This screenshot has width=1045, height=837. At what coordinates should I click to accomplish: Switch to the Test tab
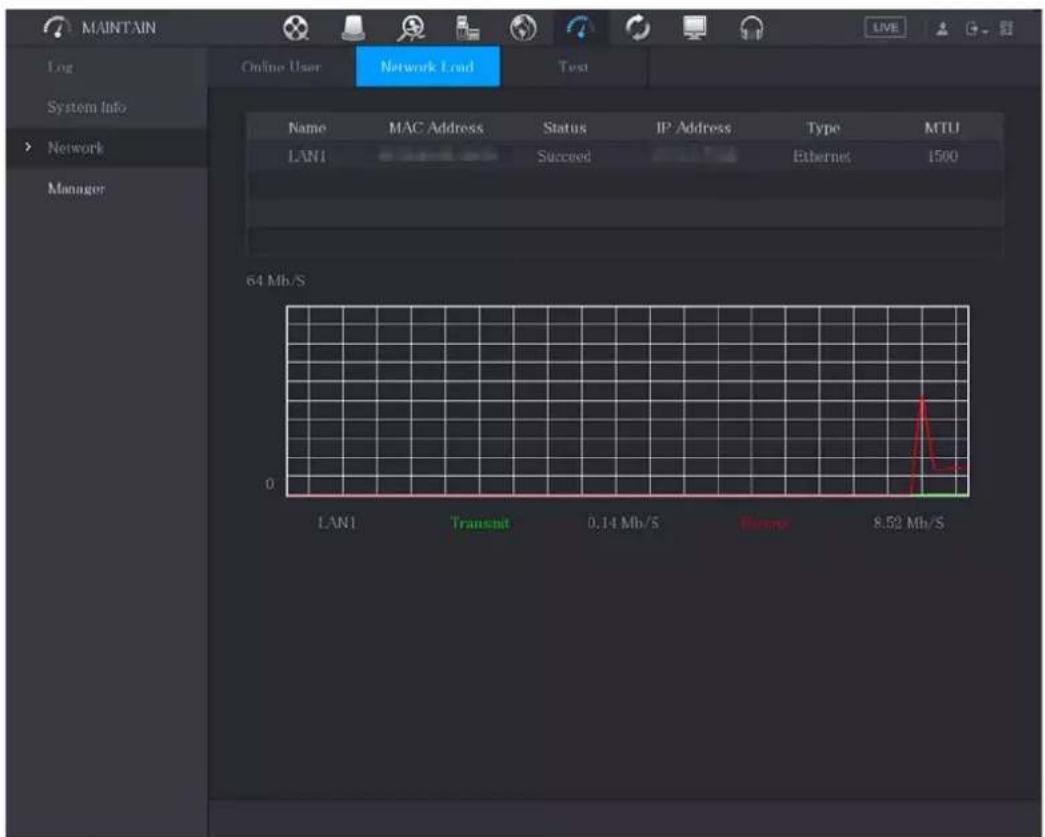tap(573, 67)
